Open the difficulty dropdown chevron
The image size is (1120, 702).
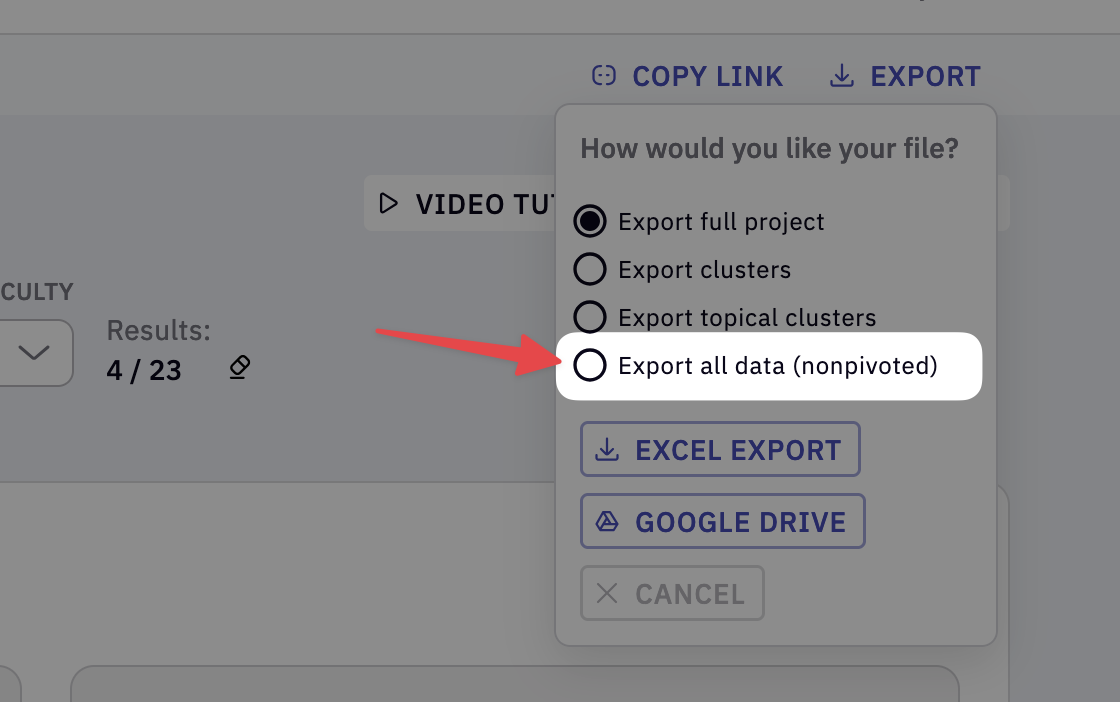tap(34, 352)
